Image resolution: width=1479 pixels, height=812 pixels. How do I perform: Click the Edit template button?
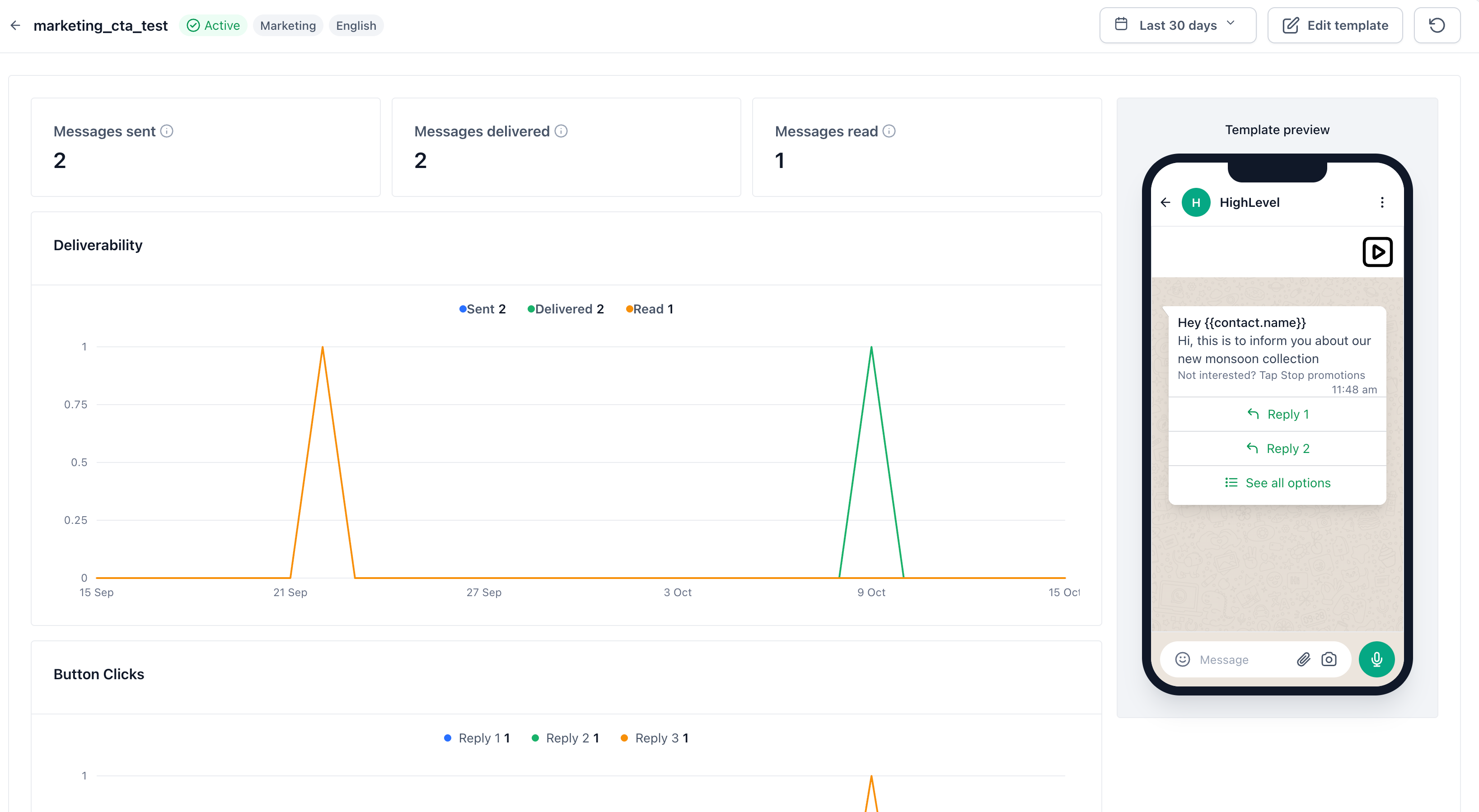[1335, 25]
